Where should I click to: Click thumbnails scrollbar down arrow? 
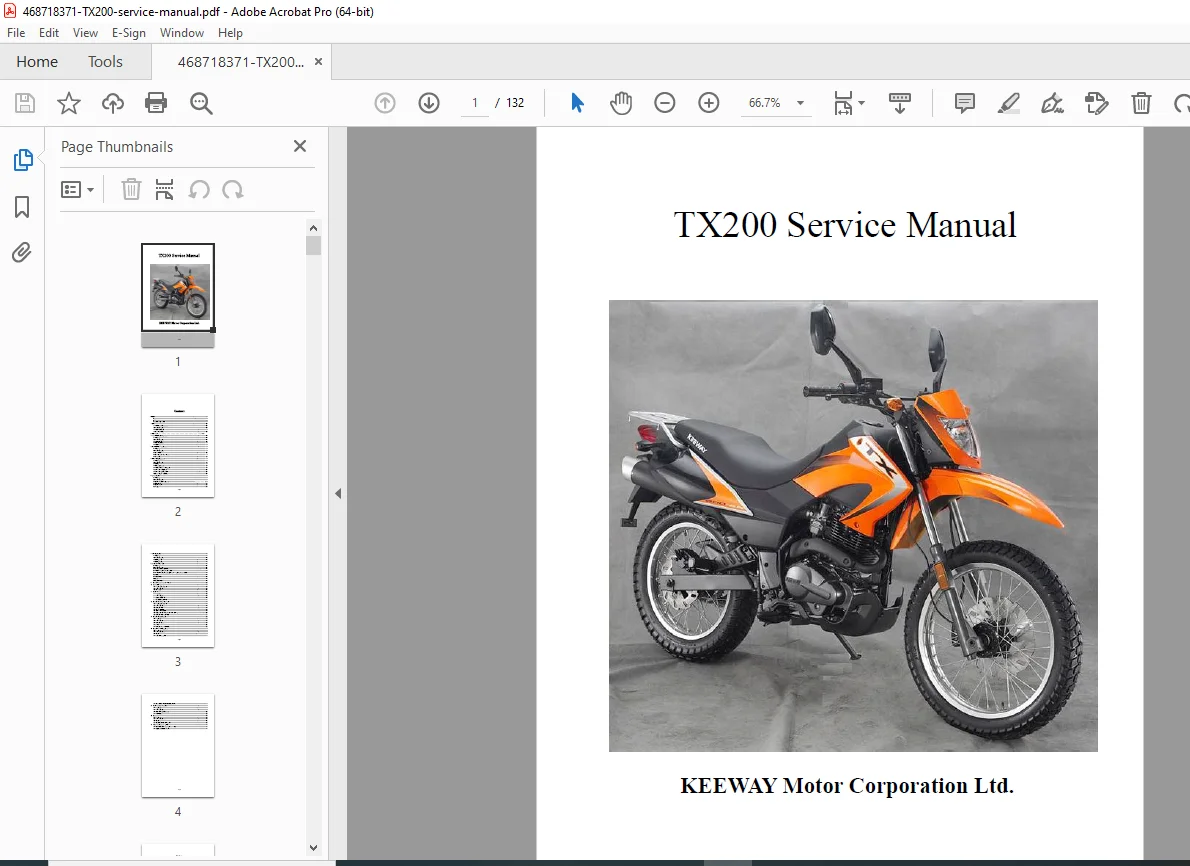[x=313, y=848]
